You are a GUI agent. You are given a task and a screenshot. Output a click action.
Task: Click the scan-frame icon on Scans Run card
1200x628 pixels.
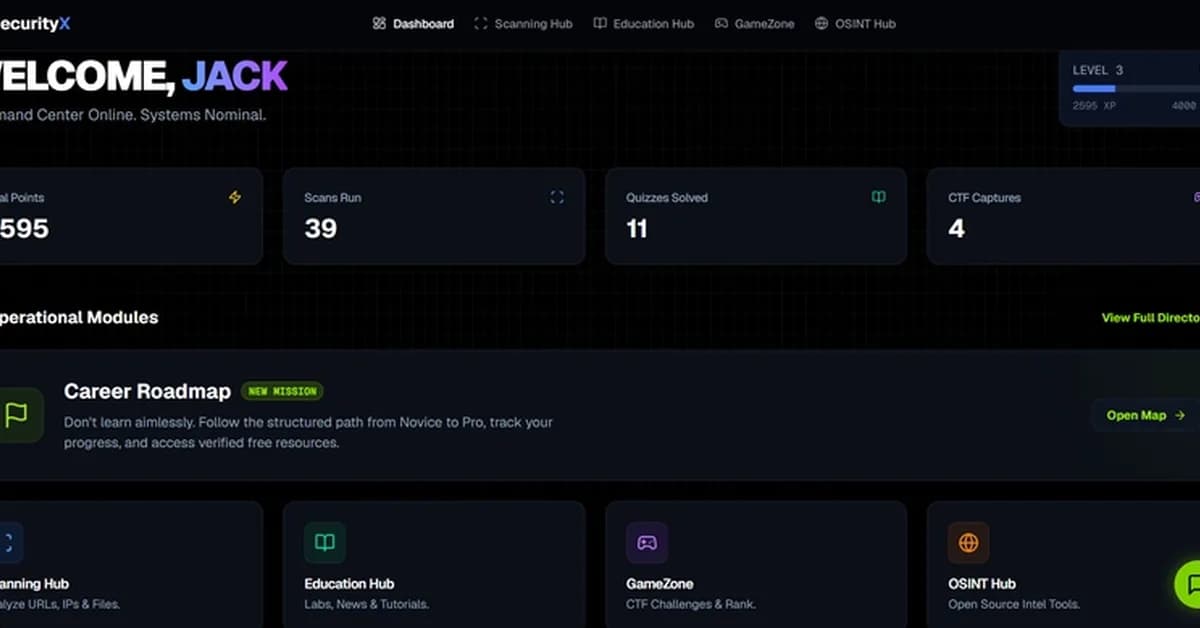tap(557, 198)
